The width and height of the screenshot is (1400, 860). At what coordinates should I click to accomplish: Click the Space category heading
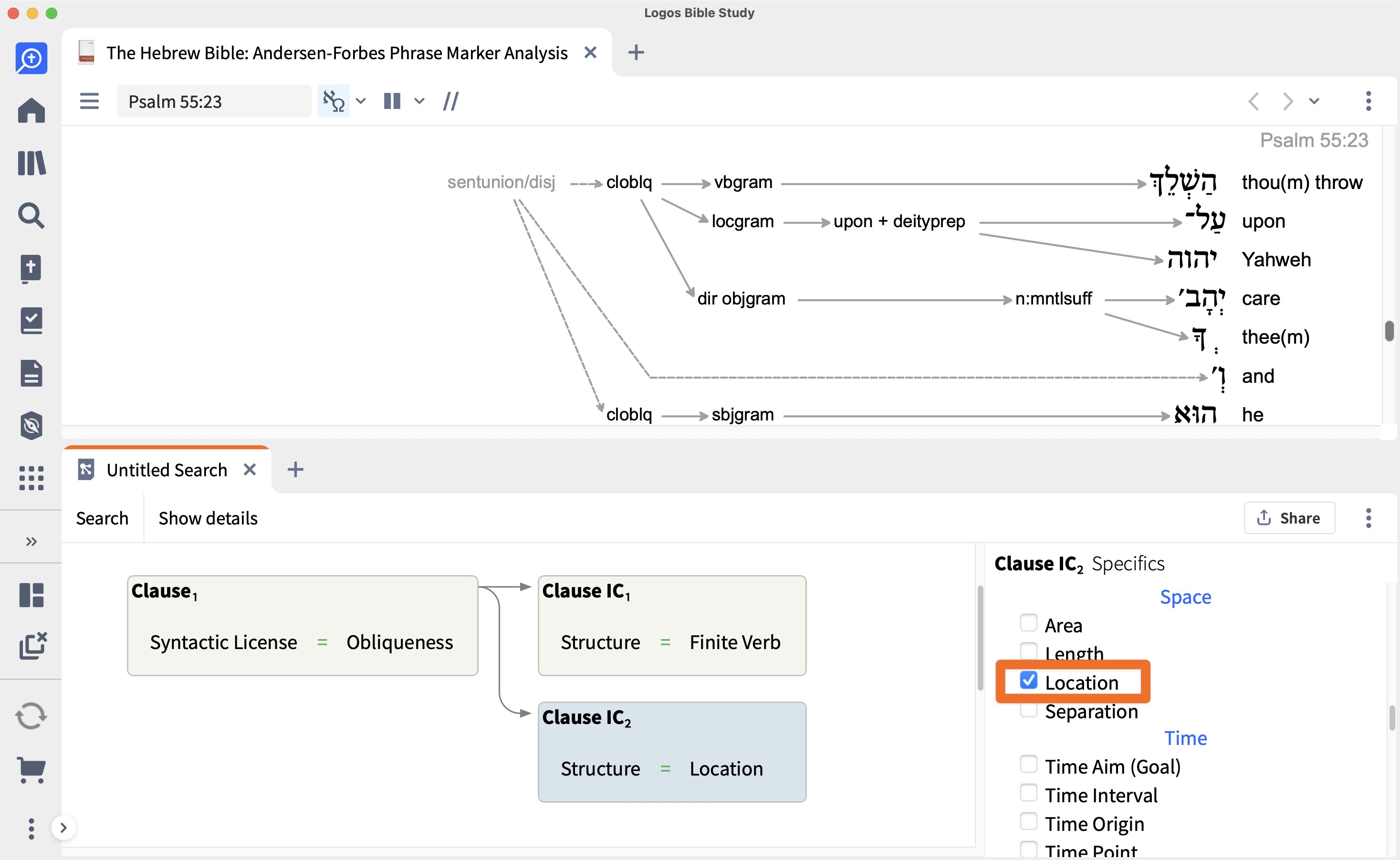(x=1185, y=597)
